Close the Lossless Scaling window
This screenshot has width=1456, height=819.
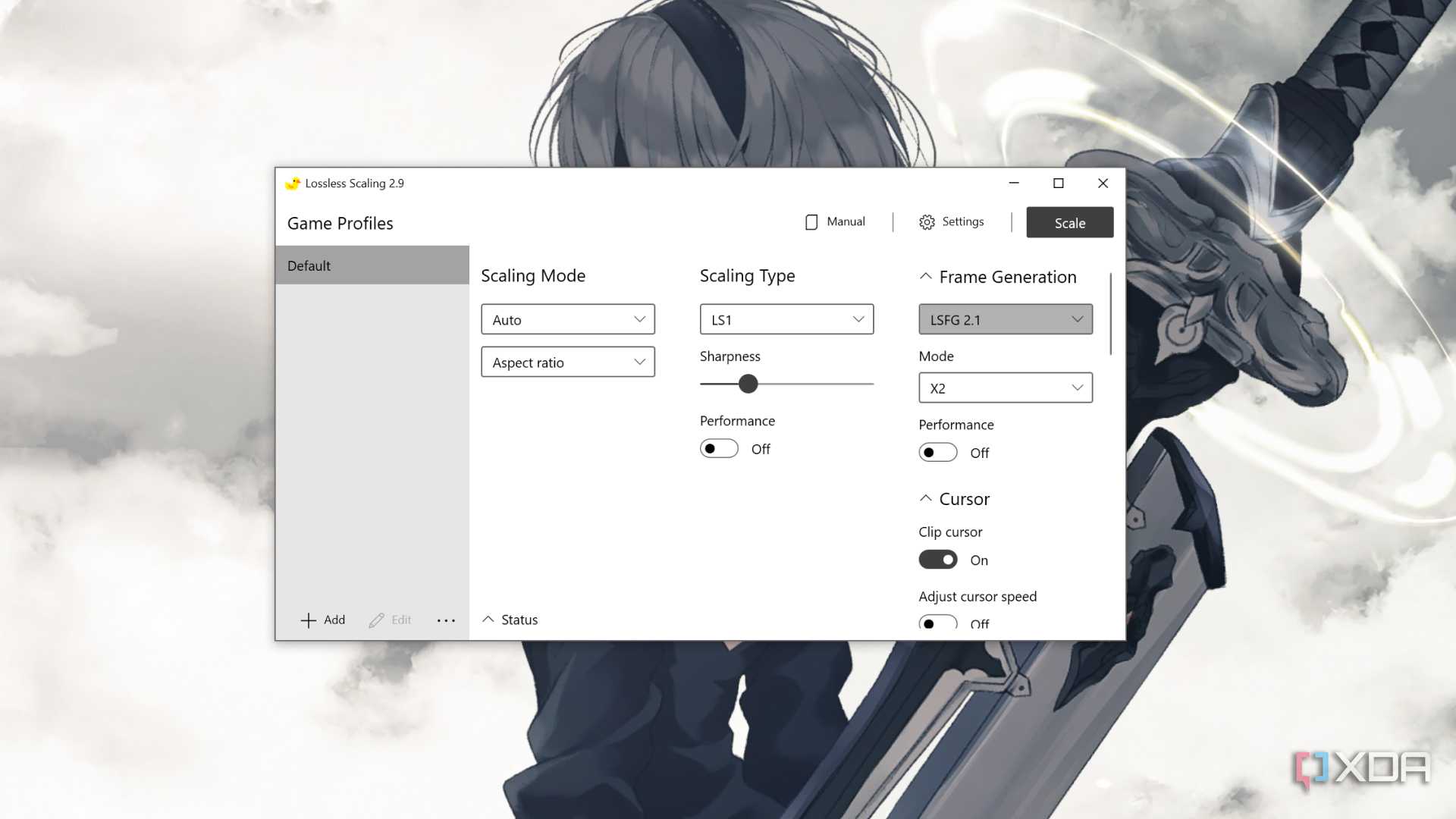1103,183
